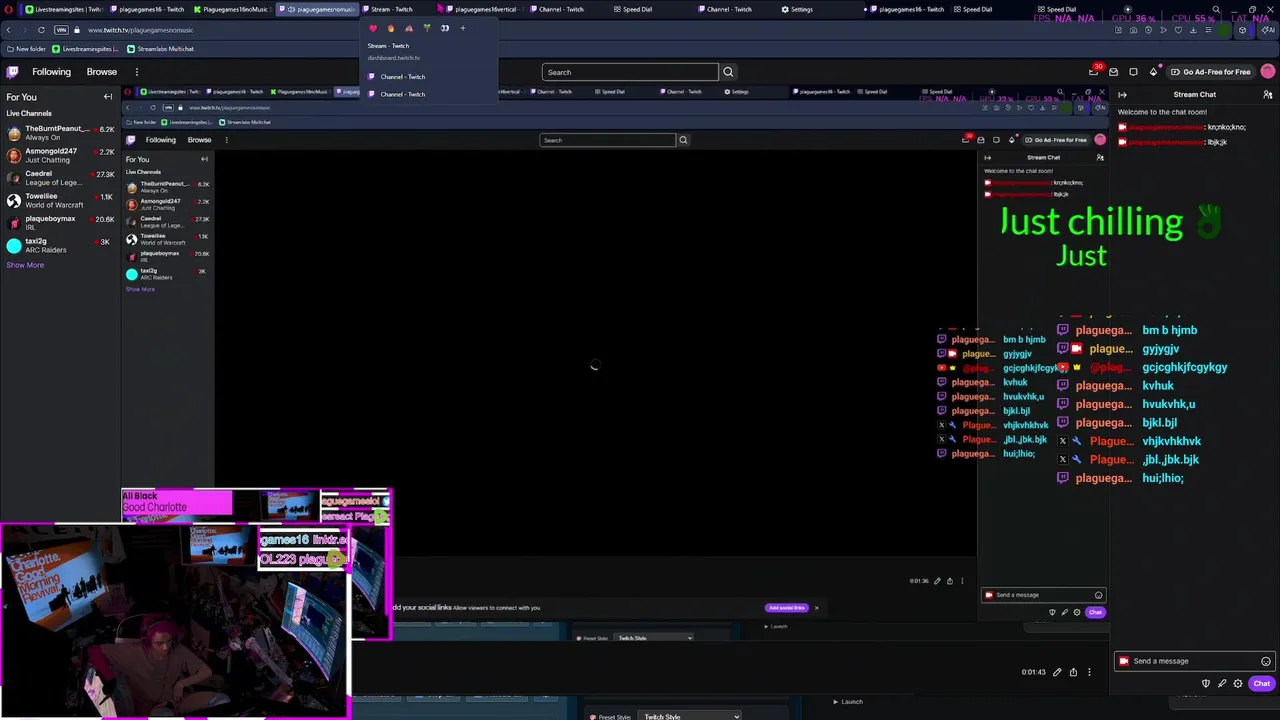The image size is (1280, 720).
Task: Open the pink user avatar menu
Action: click(x=1268, y=72)
